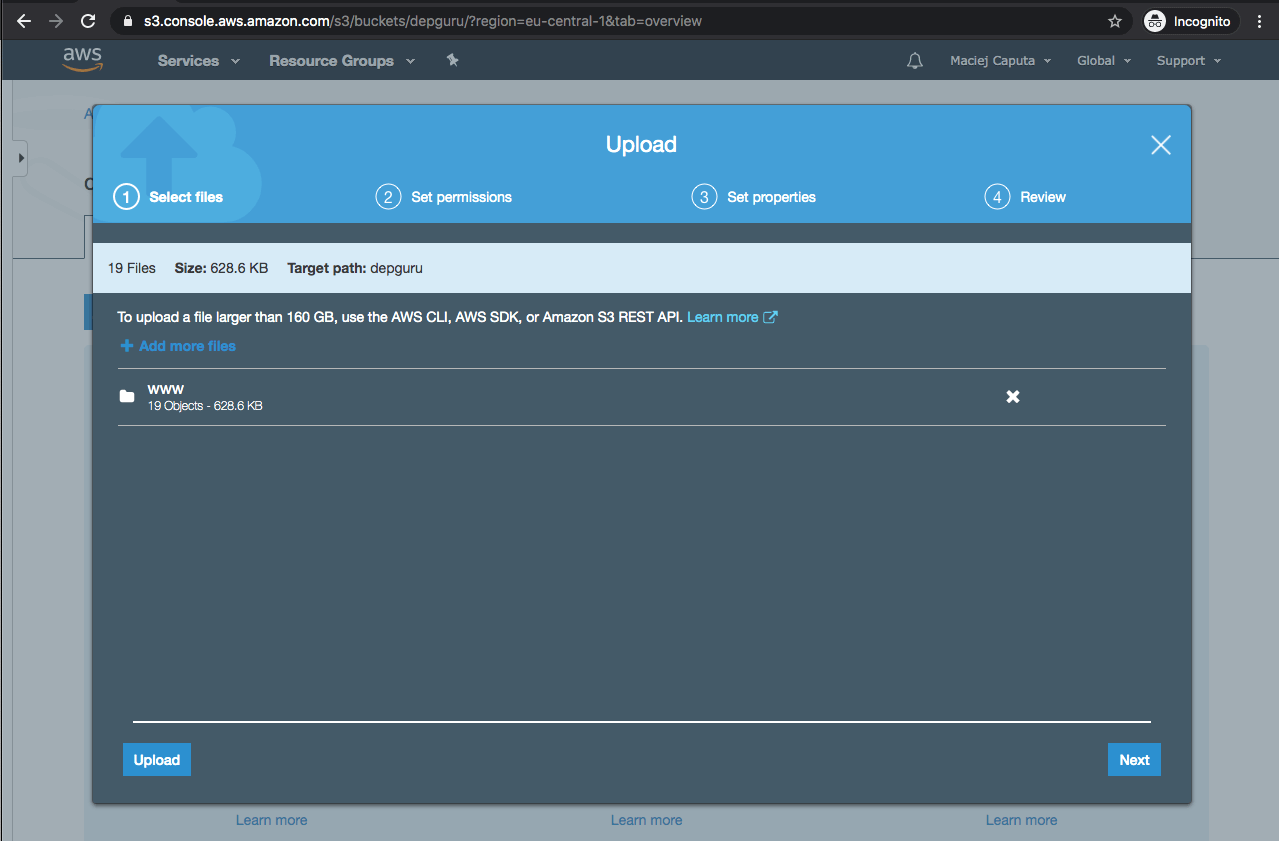Expand the Resource Groups dropdown
Screen dimensions: 1279x841
pyautogui.click(x=343, y=61)
